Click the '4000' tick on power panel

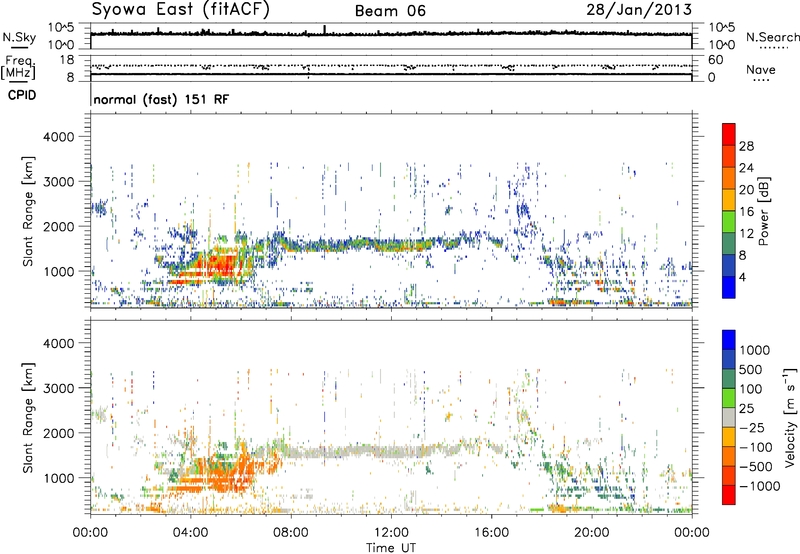coord(58,137)
